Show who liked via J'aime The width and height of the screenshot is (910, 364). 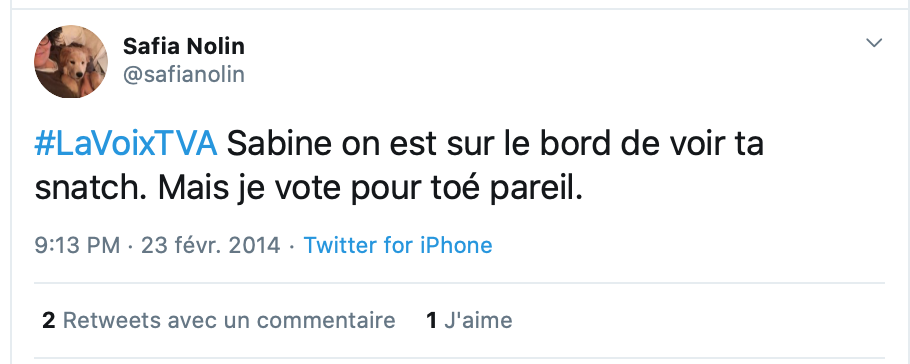point(470,320)
